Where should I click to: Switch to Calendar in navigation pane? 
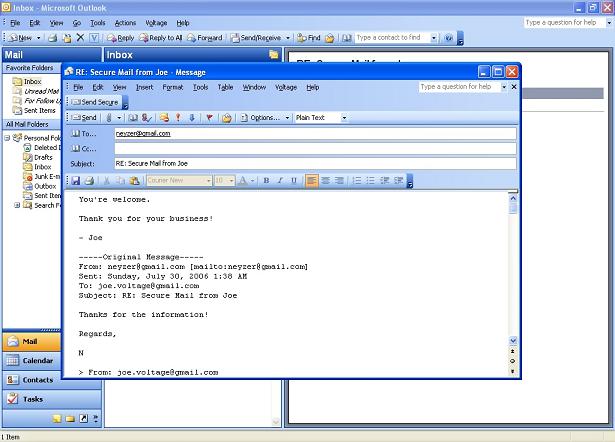click(31, 360)
